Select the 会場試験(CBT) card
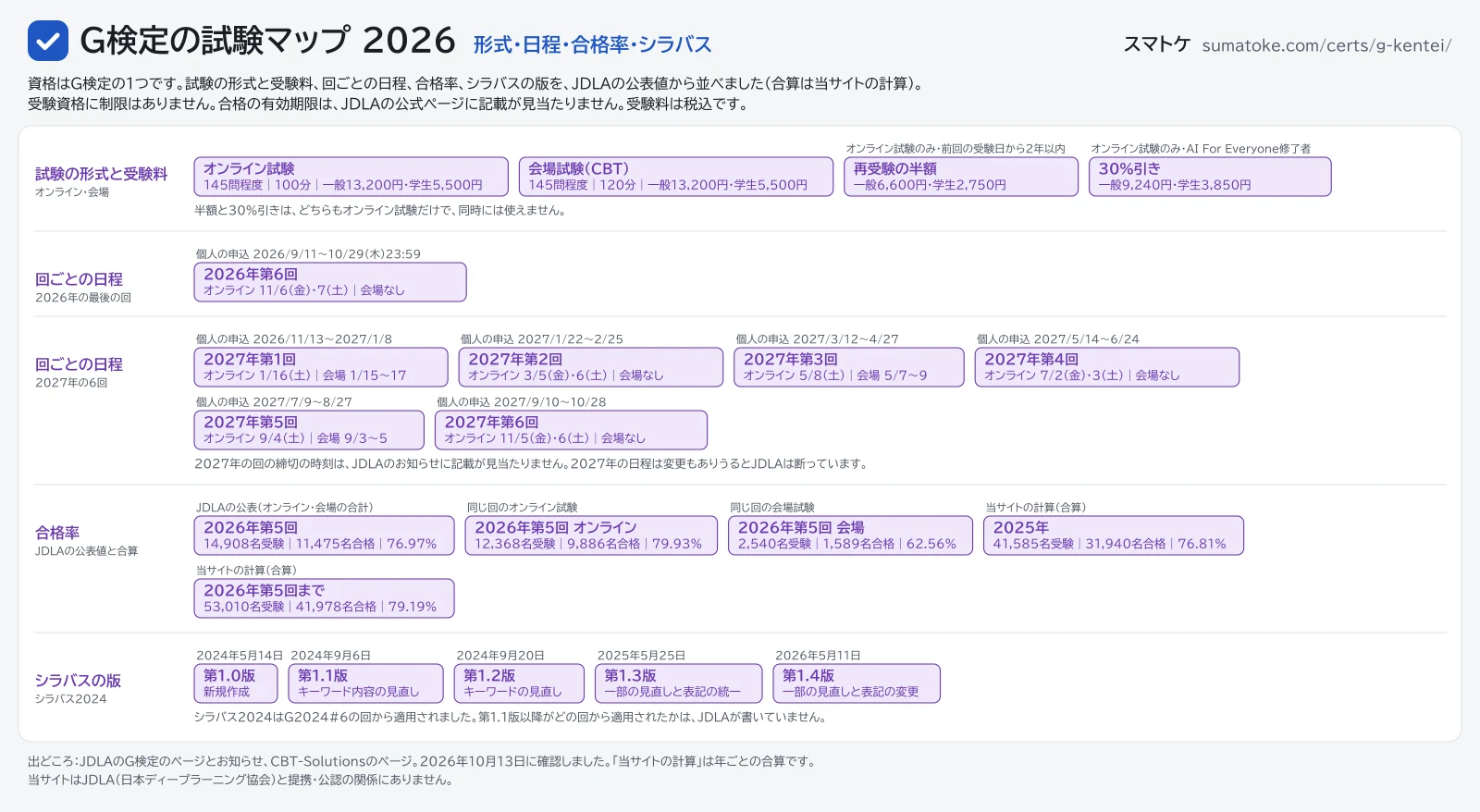 click(x=676, y=177)
